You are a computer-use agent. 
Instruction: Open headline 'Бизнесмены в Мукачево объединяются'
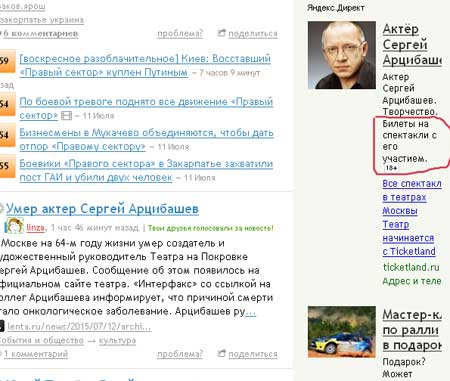tap(146, 139)
